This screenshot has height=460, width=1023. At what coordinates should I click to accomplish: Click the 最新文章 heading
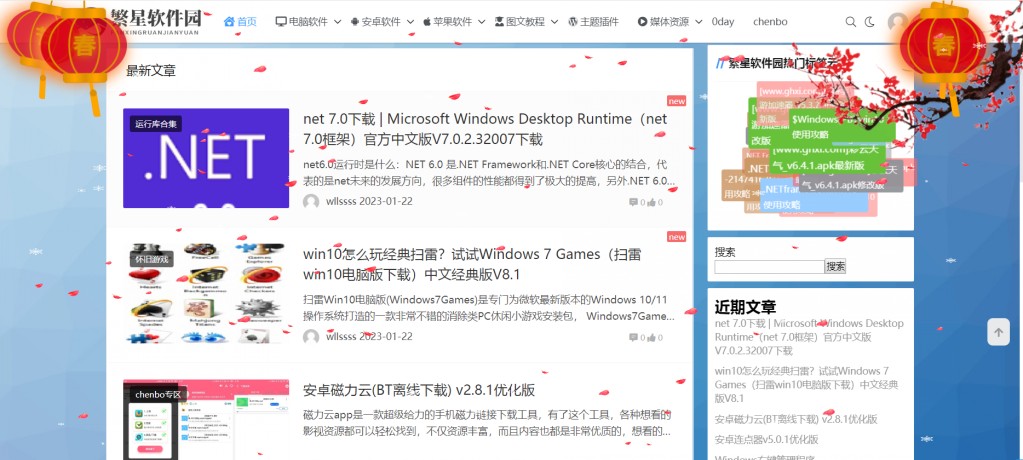(151, 71)
